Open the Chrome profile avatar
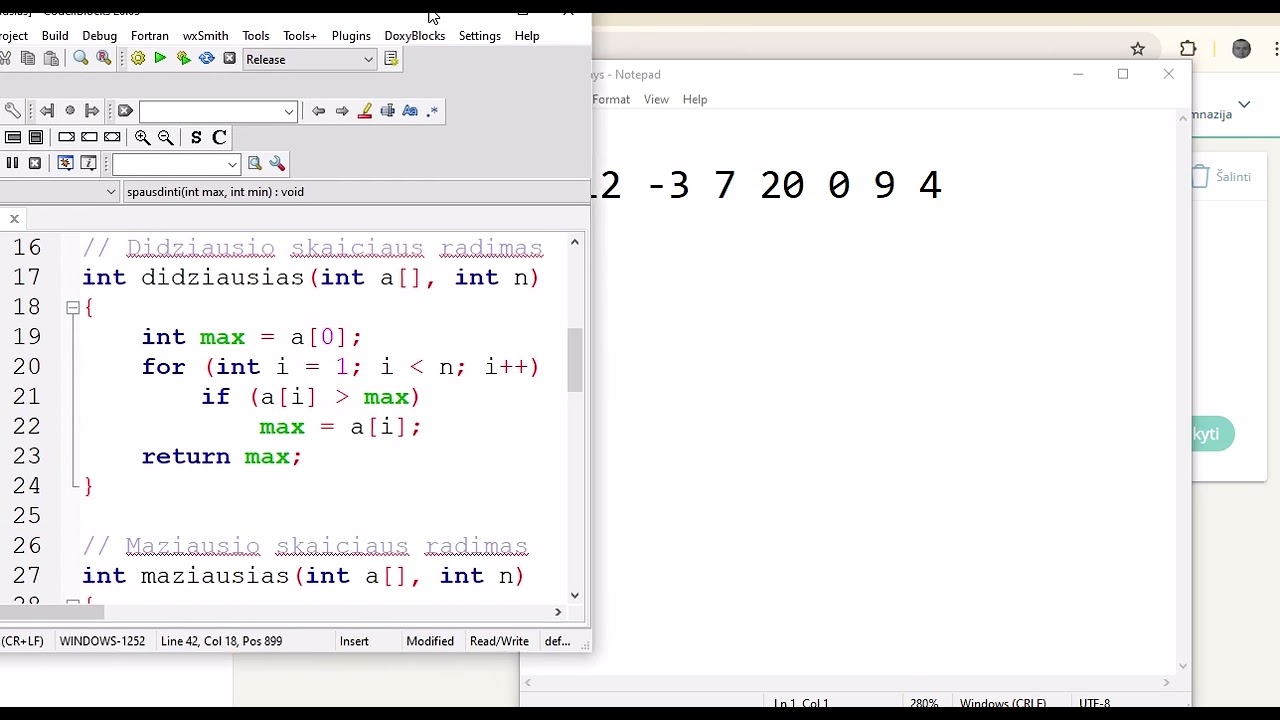1280x720 pixels. click(1241, 49)
